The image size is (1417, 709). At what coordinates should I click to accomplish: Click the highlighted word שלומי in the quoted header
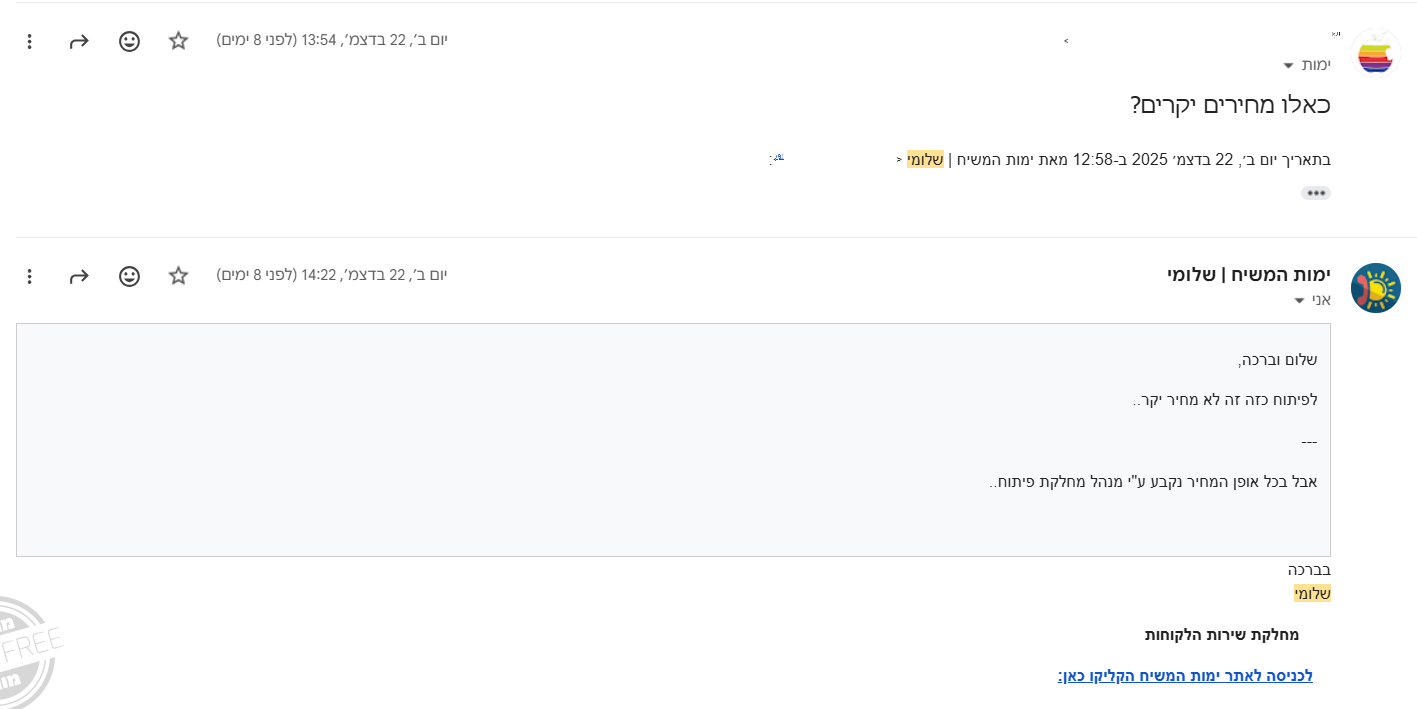click(924, 158)
